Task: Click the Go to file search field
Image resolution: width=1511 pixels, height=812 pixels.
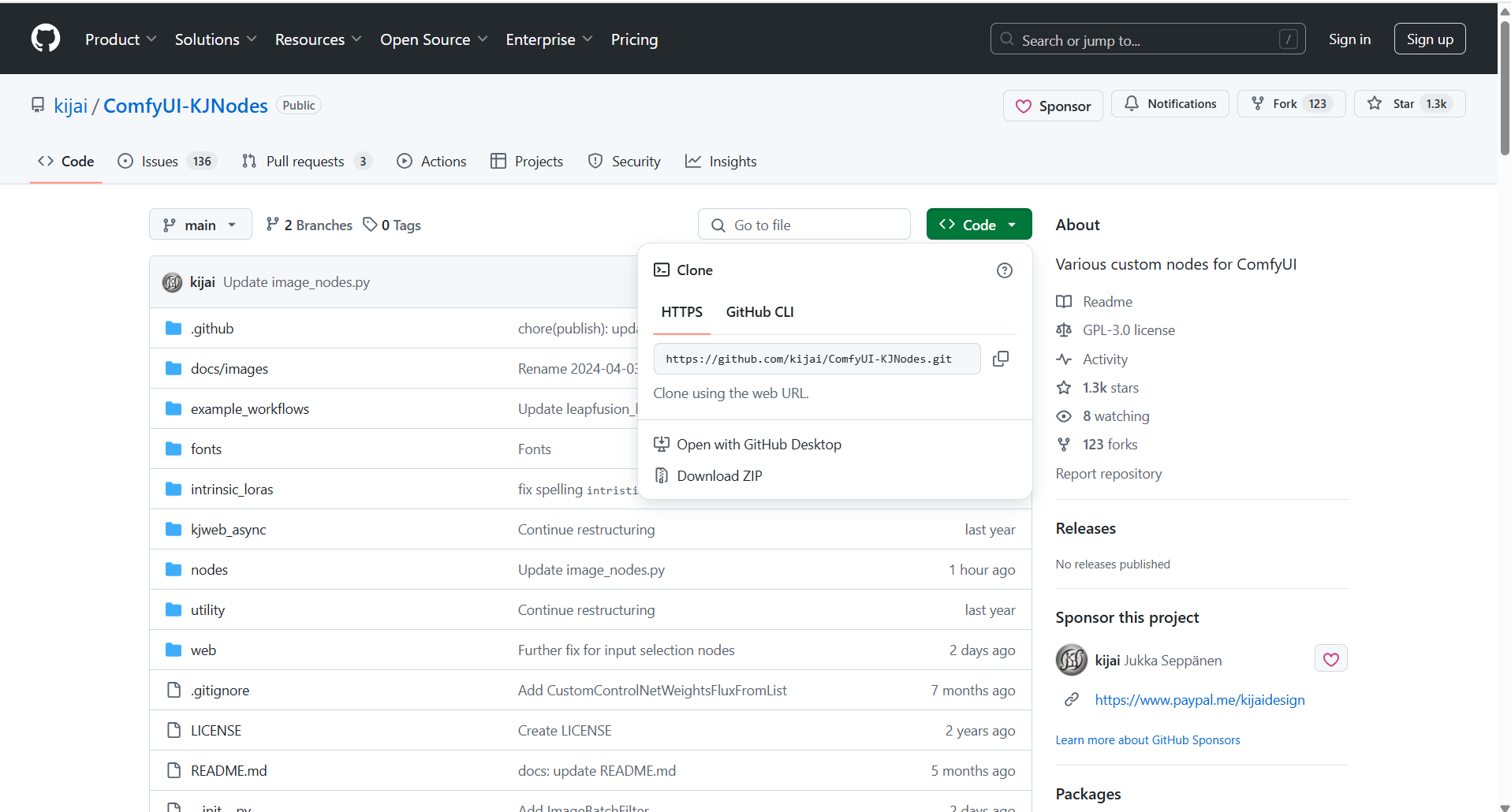Action: (804, 225)
